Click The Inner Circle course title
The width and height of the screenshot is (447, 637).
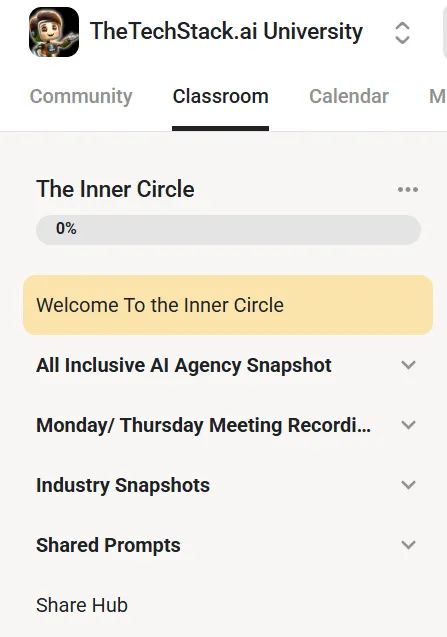click(x=115, y=189)
